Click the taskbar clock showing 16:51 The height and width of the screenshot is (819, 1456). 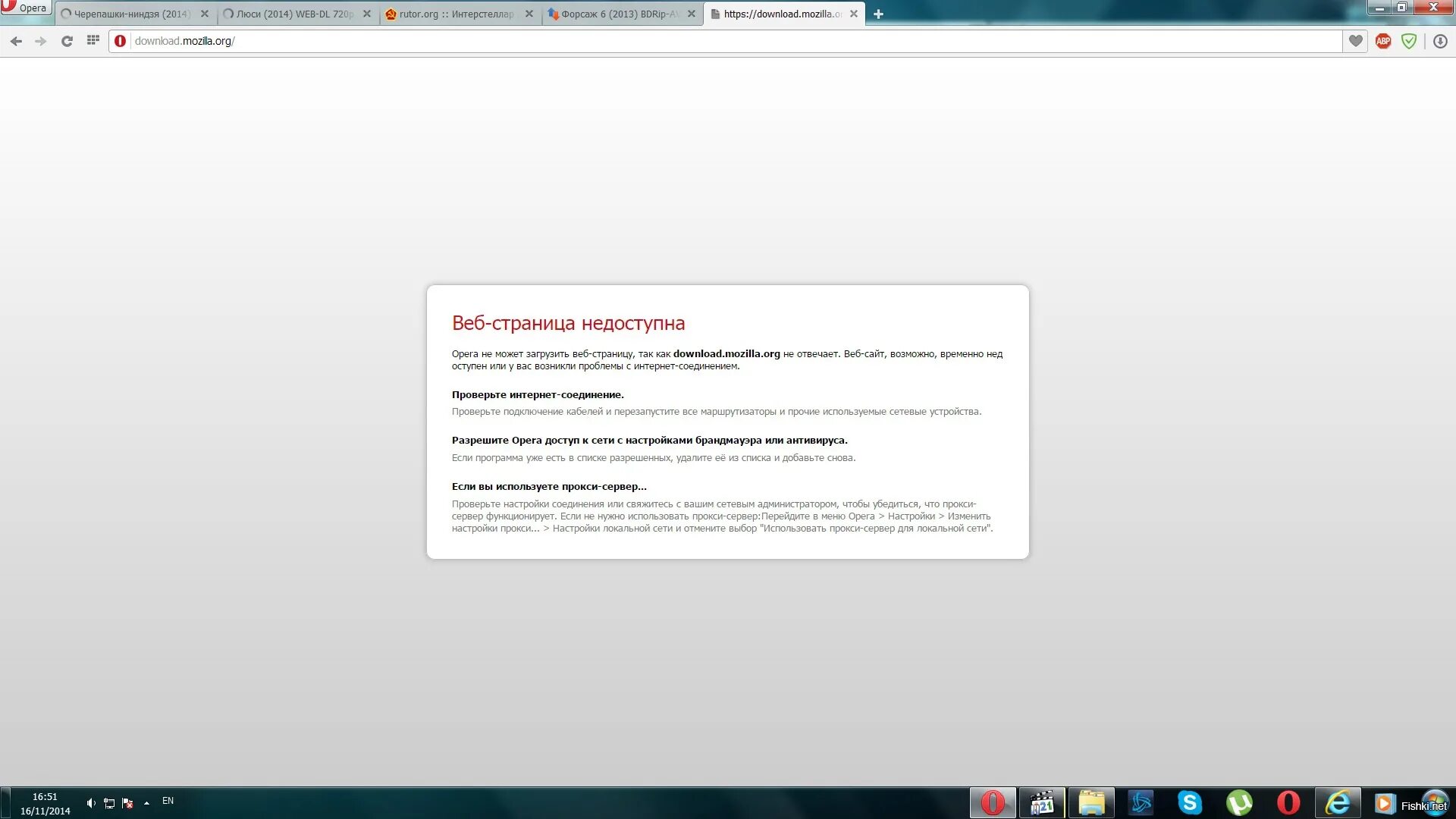tap(45, 804)
